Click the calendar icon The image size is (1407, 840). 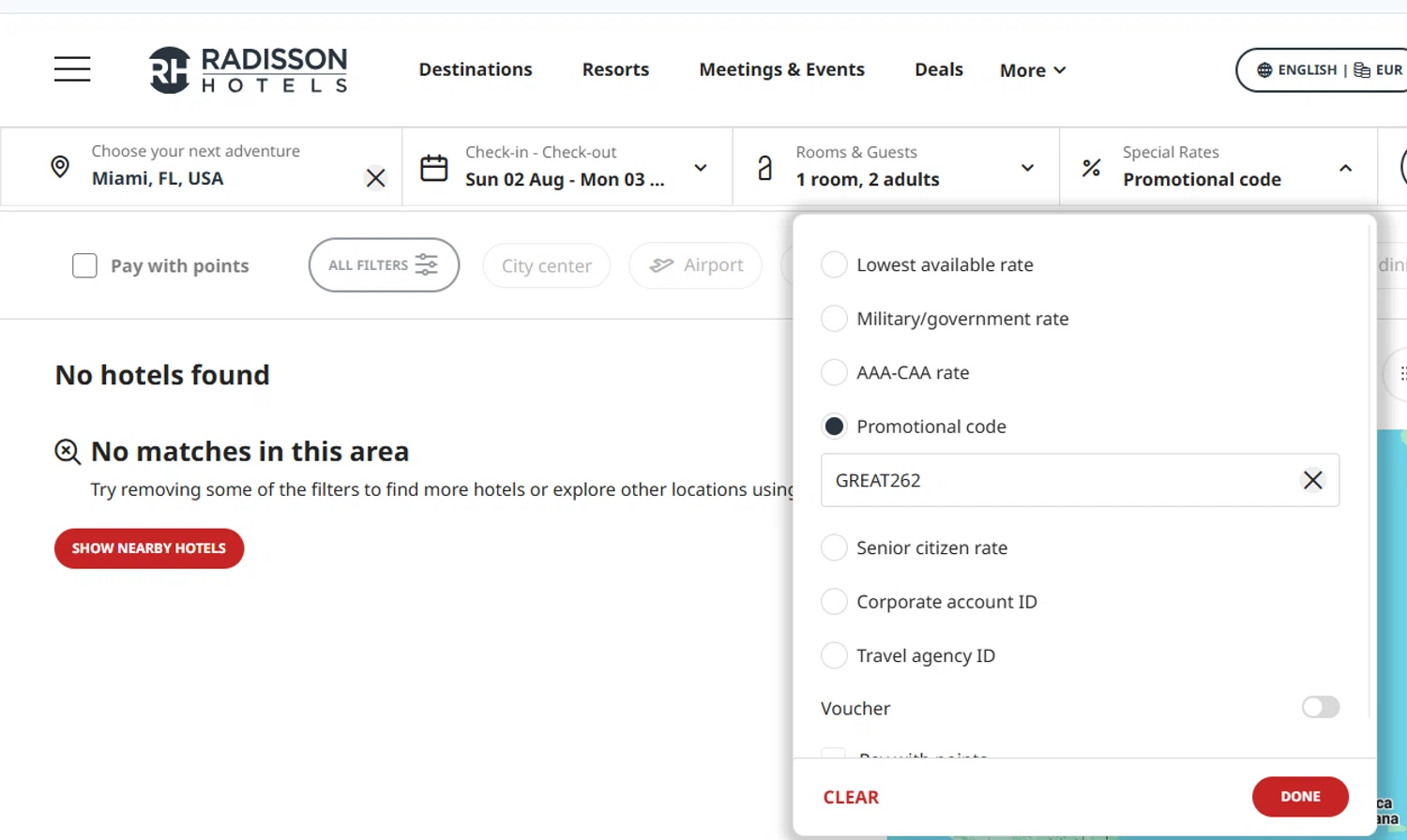[x=434, y=168]
